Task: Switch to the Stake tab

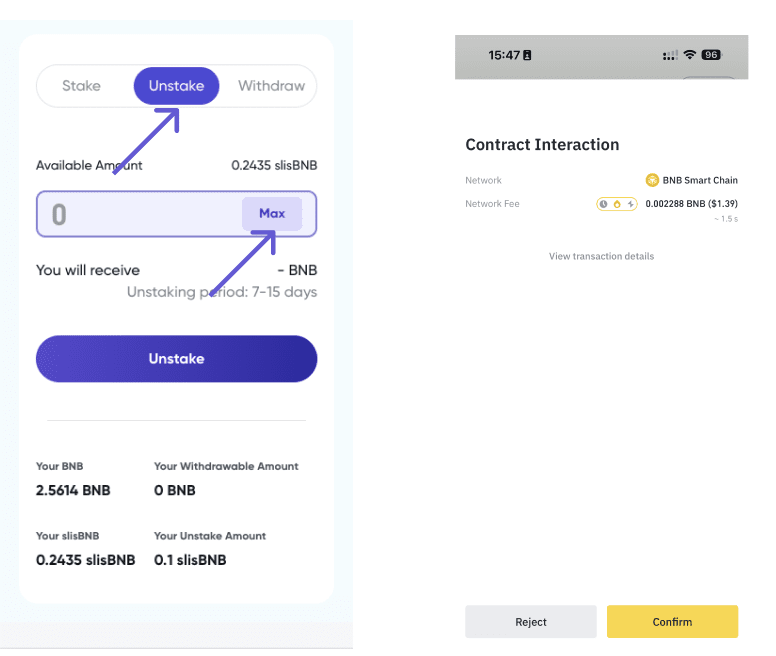Action: (x=81, y=86)
